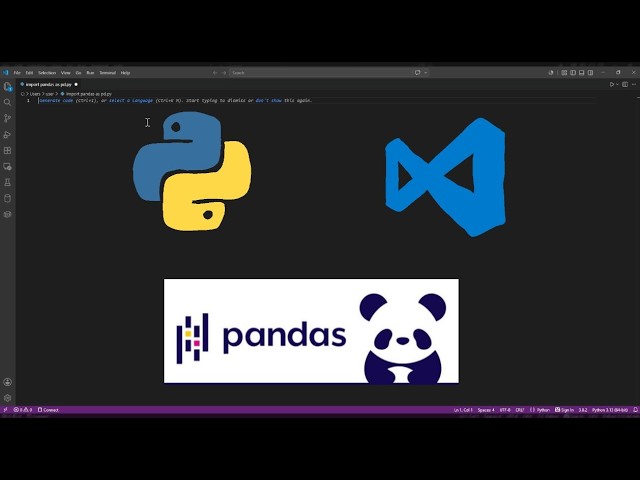Open the Run menu
Screen dimensions: 640x480
[x=90, y=73]
